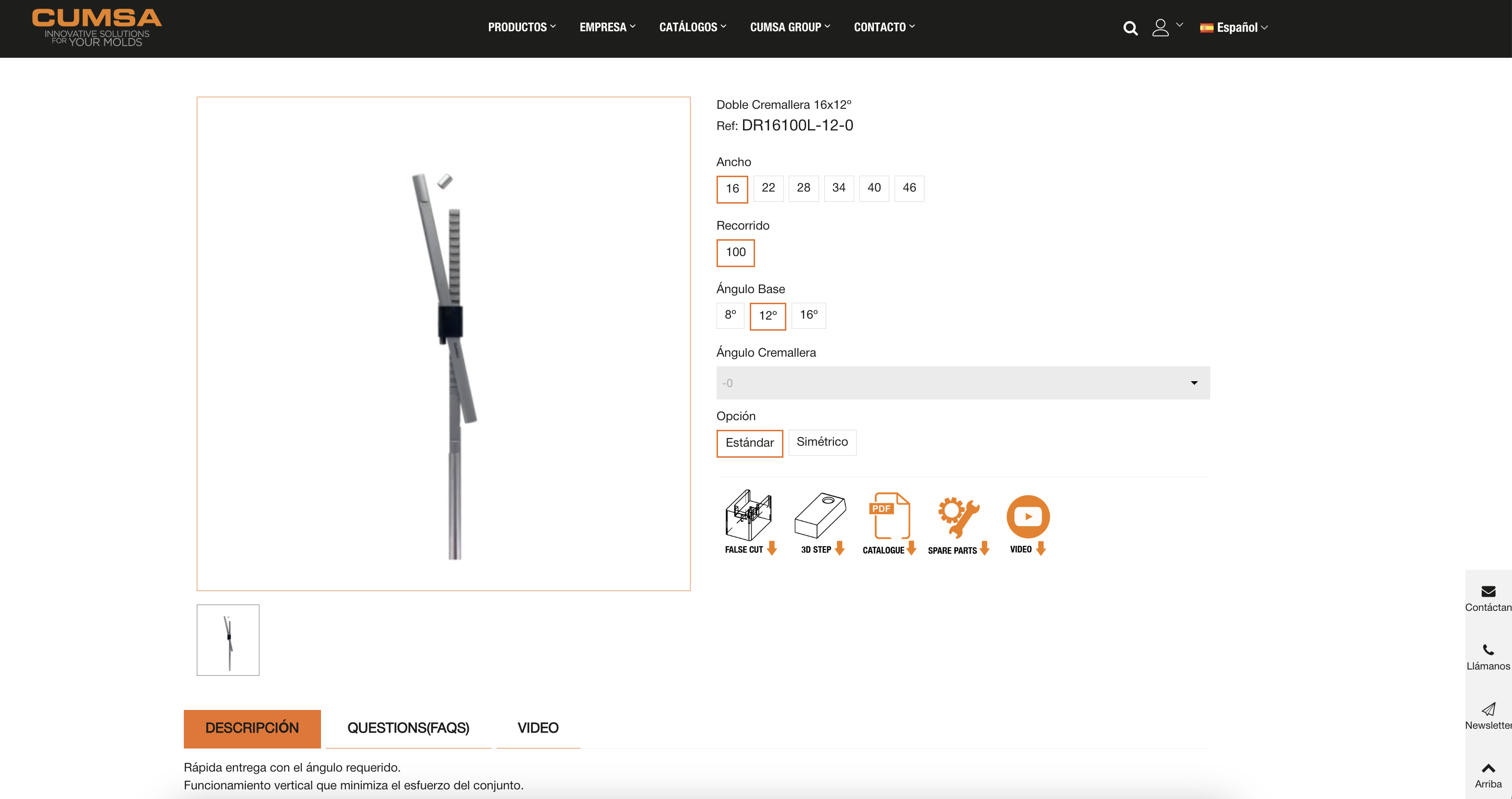Switch to the VIDEO tab
Screen dimensions: 1512x799
click(x=538, y=728)
